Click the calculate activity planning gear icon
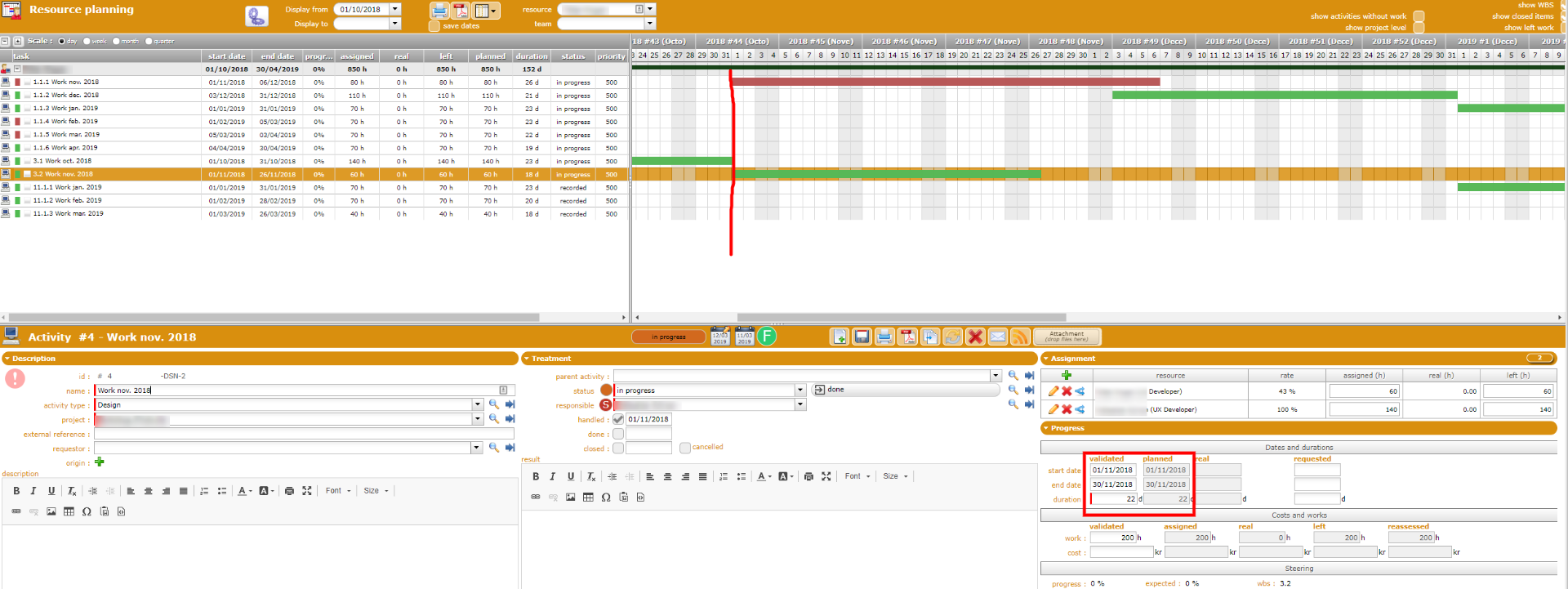The width and height of the screenshot is (1568, 589). click(x=256, y=16)
